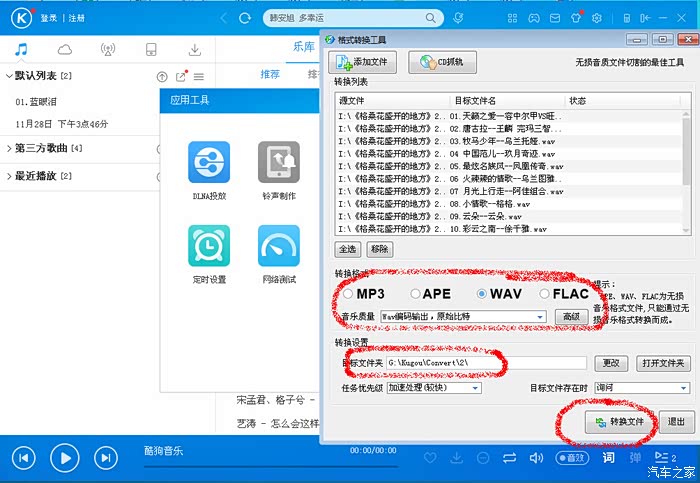700x483 pixels.
Task: Open the list menu icon on 默认列表
Action: pyautogui.click(x=199, y=77)
